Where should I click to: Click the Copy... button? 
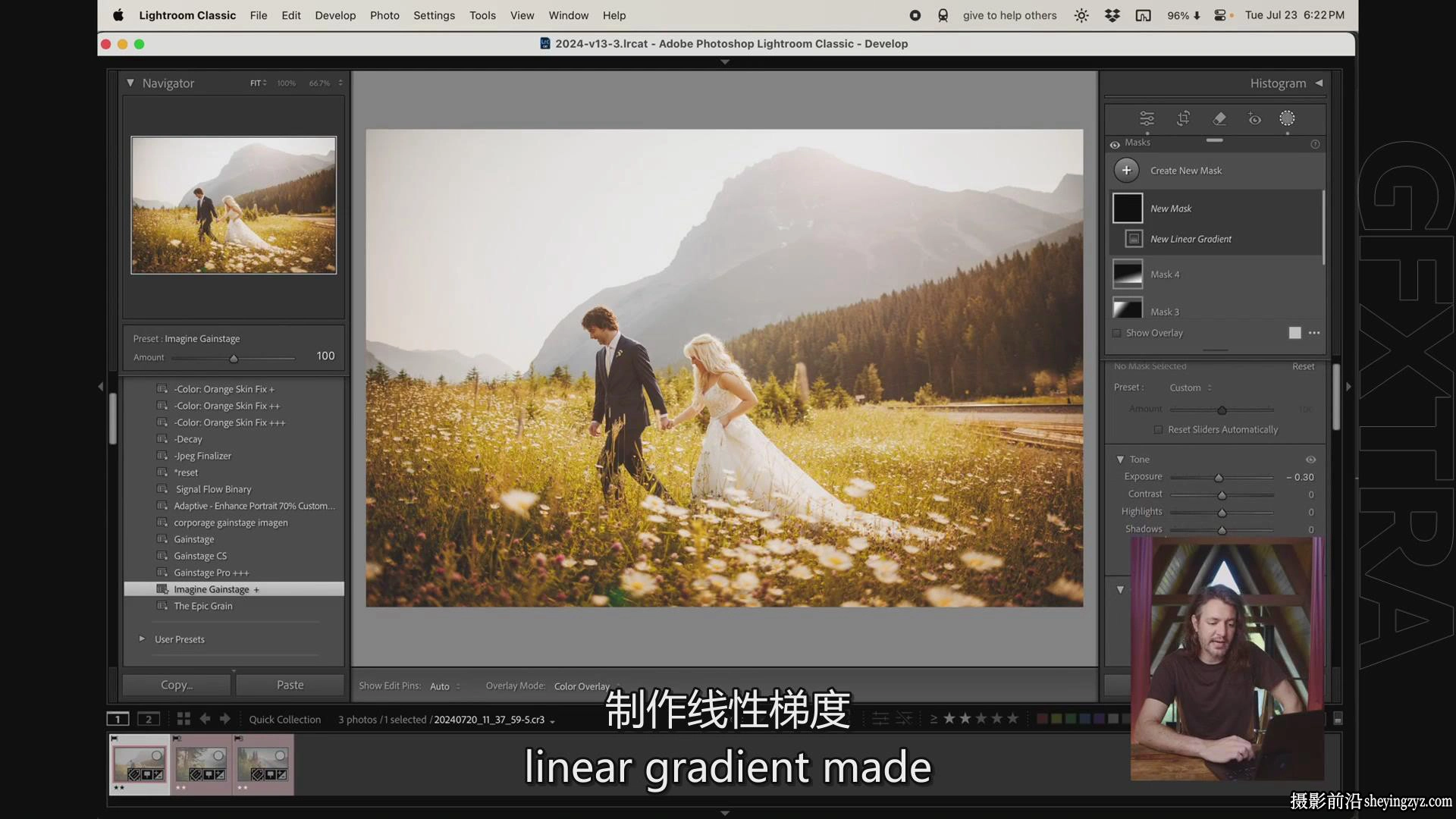pos(177,685)
